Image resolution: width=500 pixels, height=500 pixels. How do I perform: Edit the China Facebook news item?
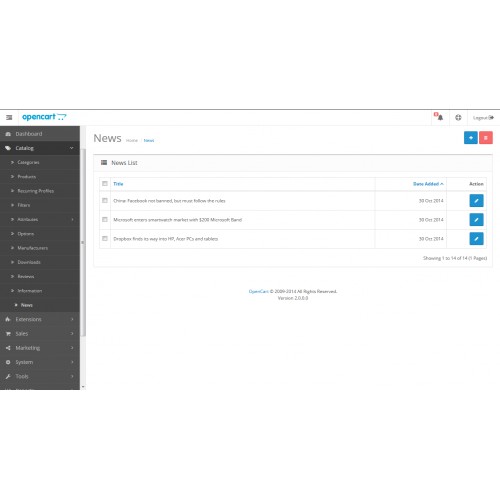click(476, 201)
